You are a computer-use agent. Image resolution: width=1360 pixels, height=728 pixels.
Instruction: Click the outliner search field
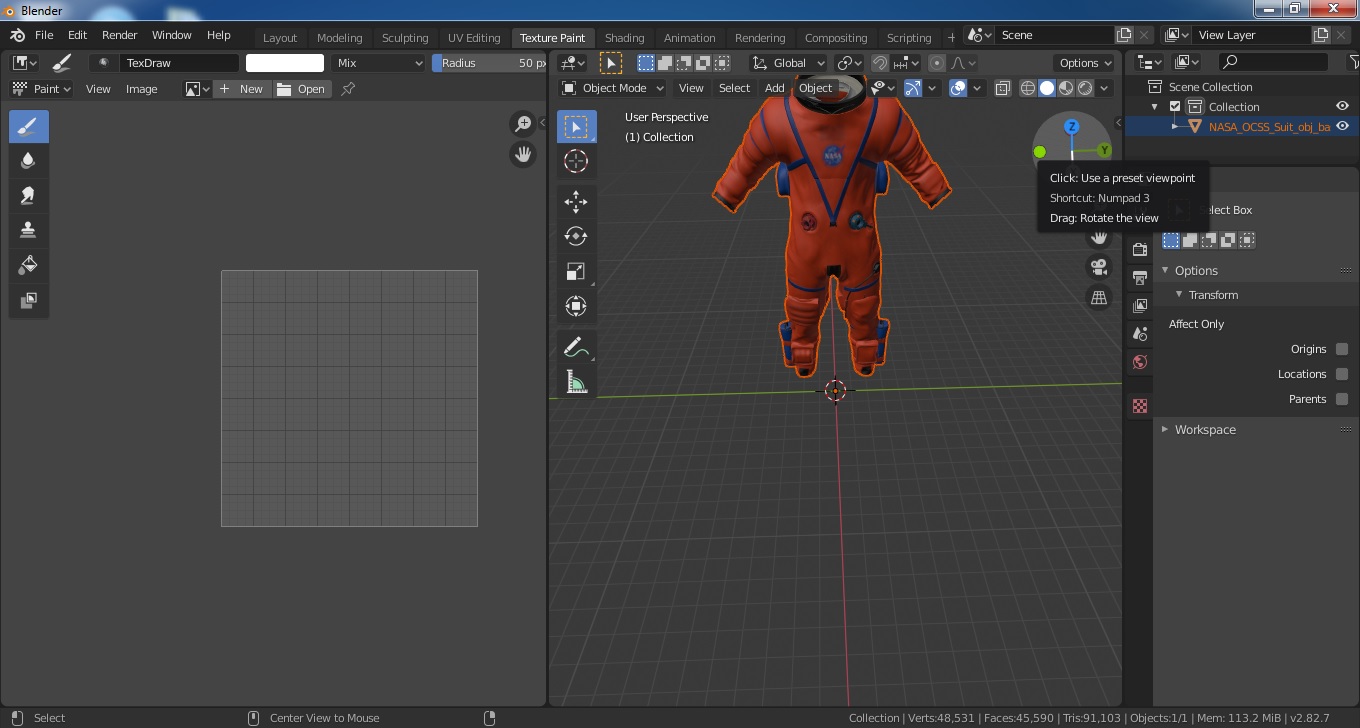click(1274, 62)
